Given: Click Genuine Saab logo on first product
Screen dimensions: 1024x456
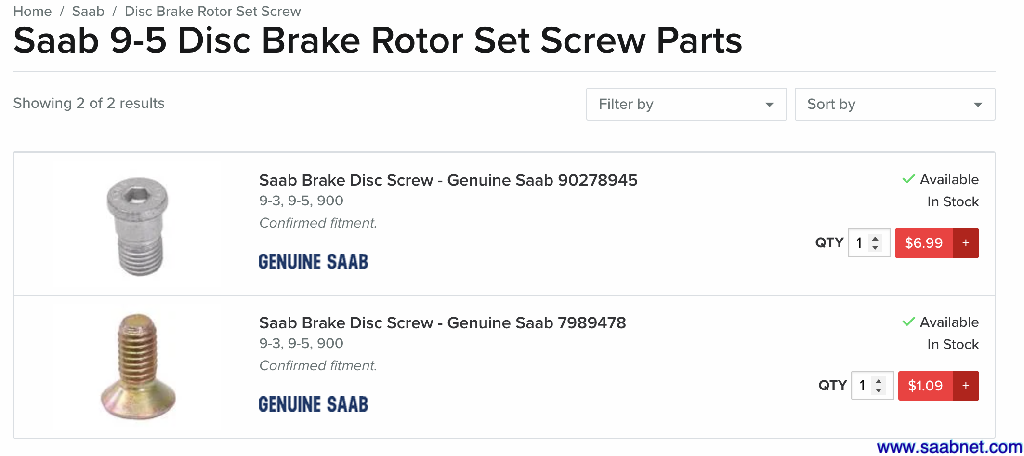Looking at the screenshot, I should click(x=313, y=262).
